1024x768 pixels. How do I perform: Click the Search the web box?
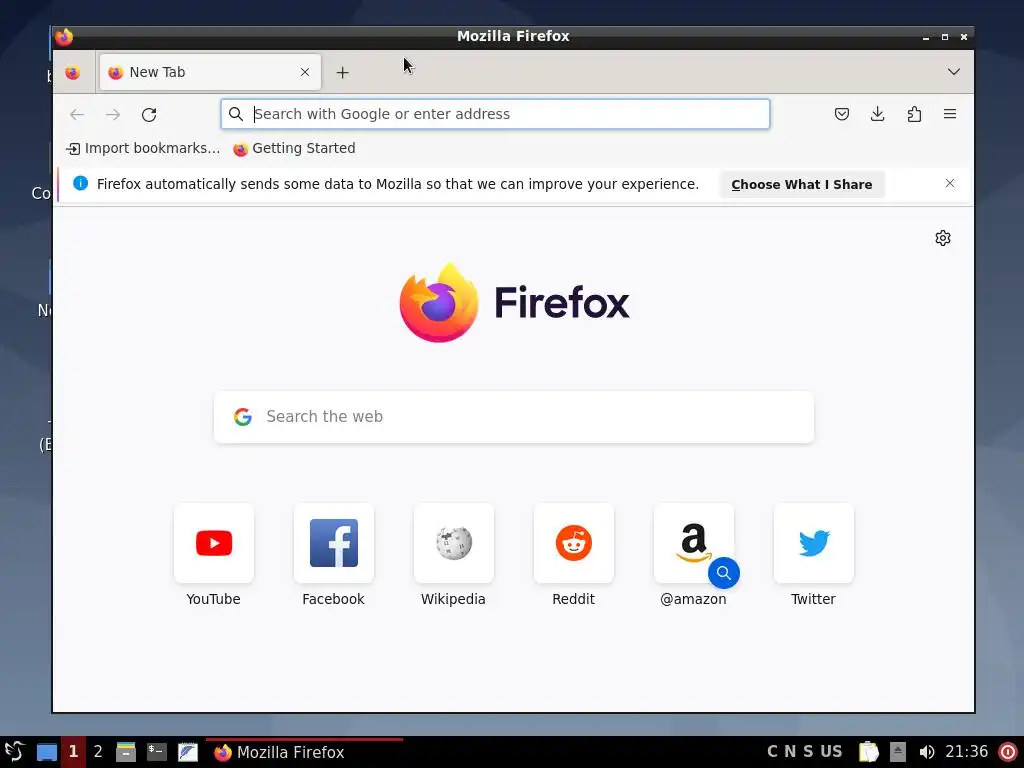click(514, 417)
